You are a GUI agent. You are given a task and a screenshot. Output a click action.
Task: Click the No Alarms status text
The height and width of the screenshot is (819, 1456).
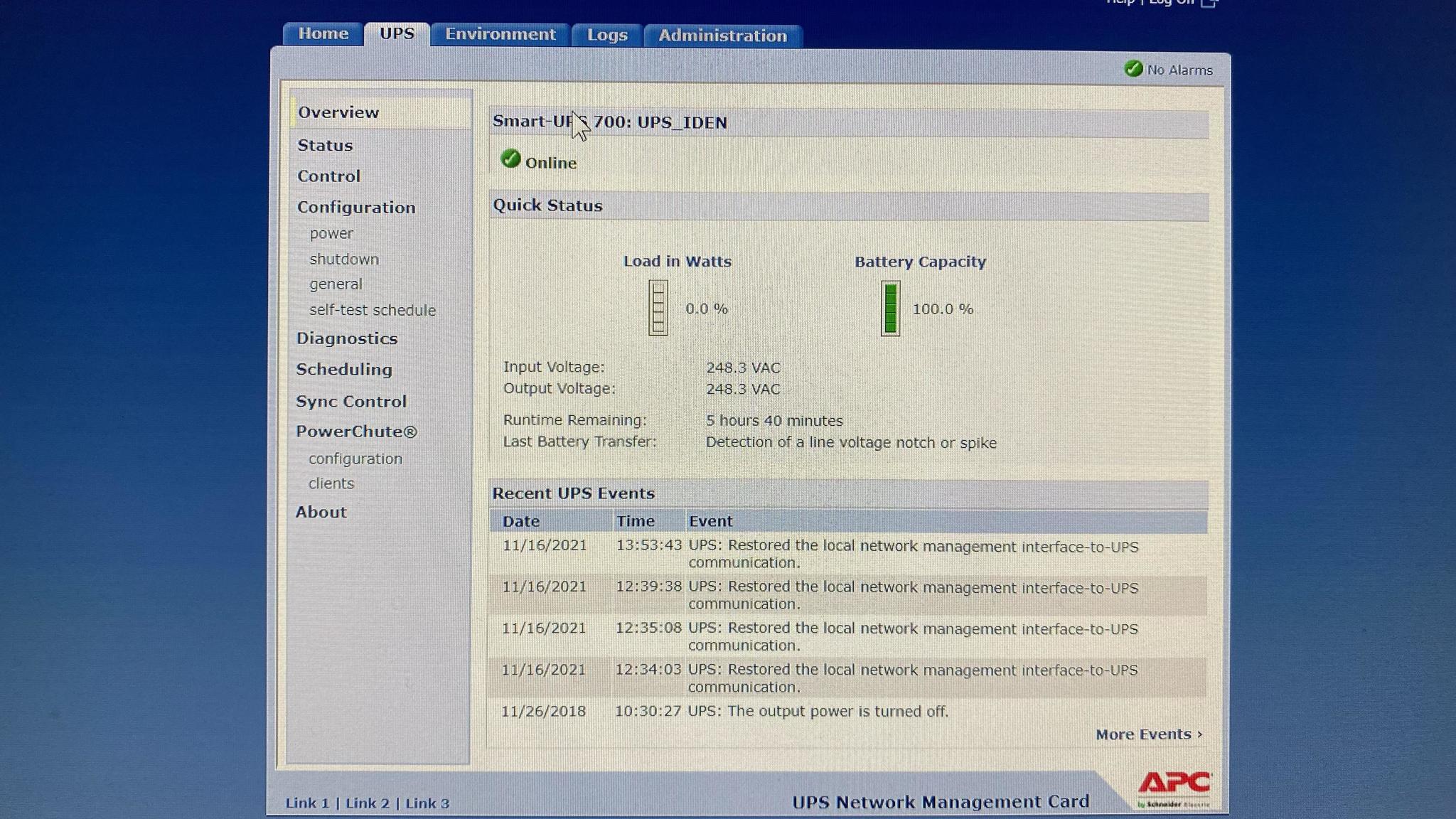point(1180,70)
